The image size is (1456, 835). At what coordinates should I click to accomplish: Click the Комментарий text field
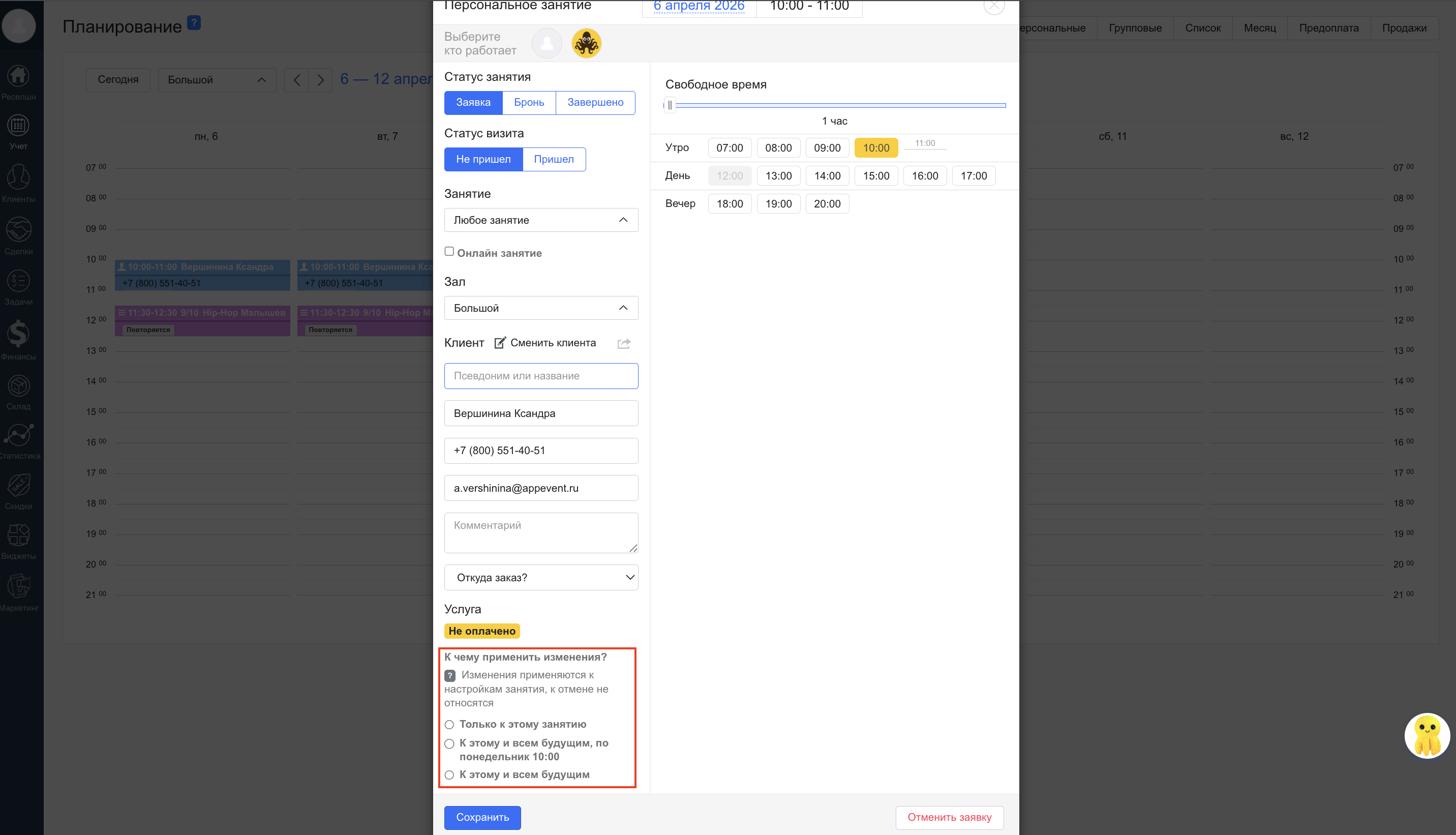(540, 533)
